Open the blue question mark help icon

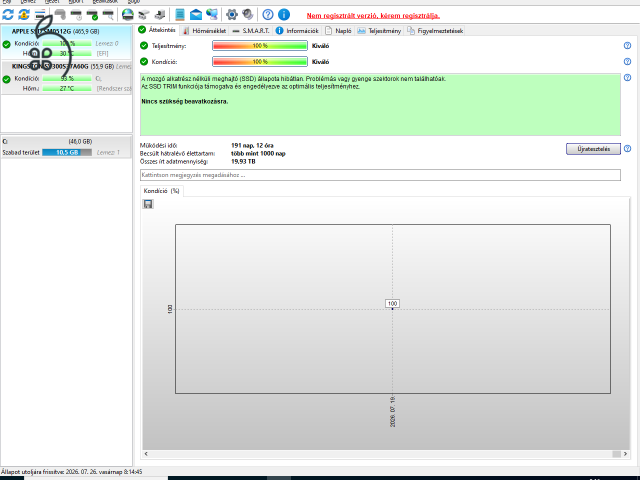coord(268,15)
